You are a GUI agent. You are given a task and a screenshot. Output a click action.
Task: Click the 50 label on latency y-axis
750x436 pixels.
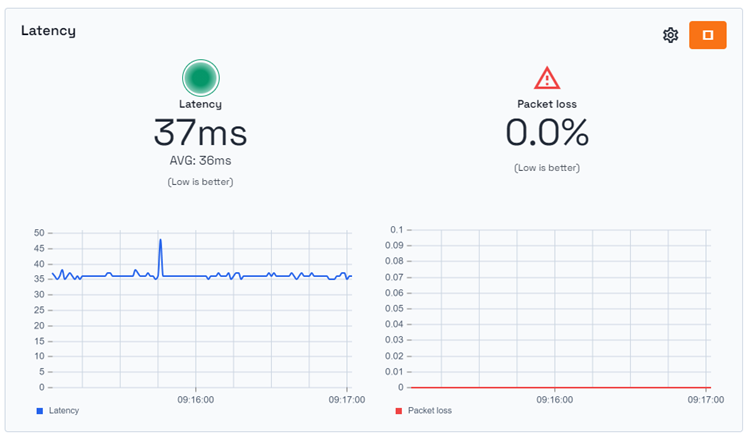39,233
